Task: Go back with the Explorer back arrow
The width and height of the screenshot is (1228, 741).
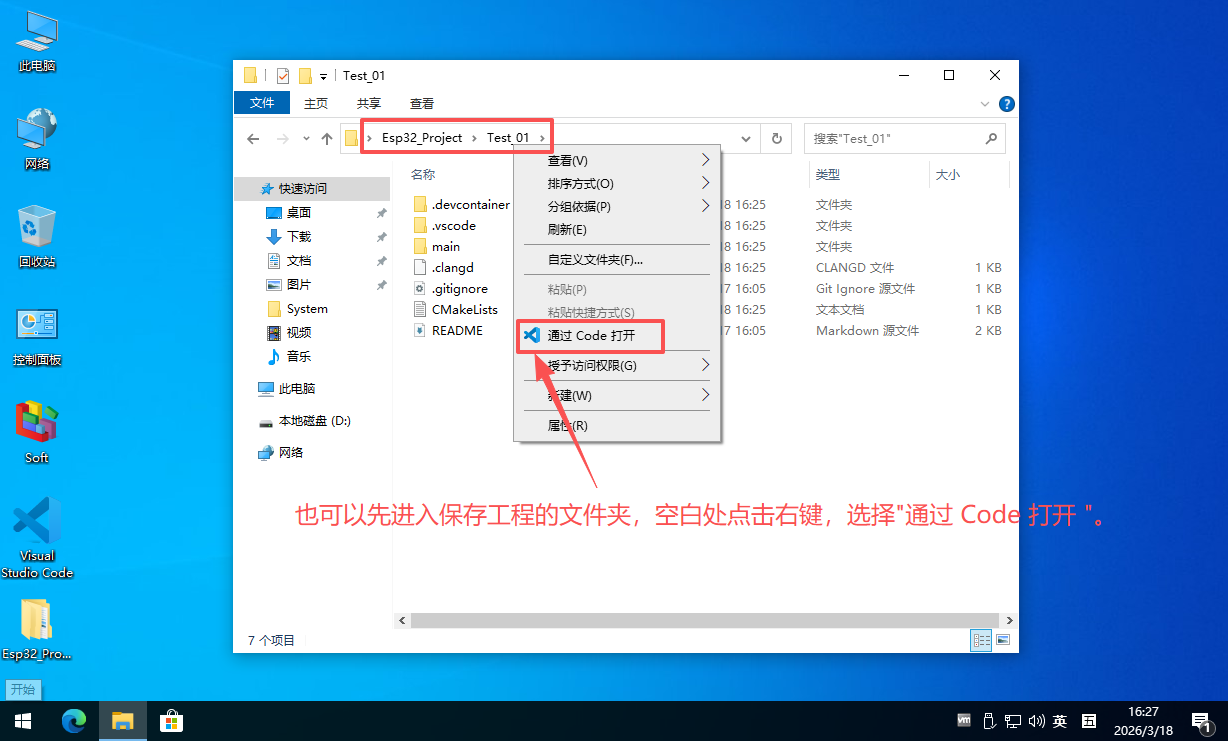Action: tap(254, 139)
